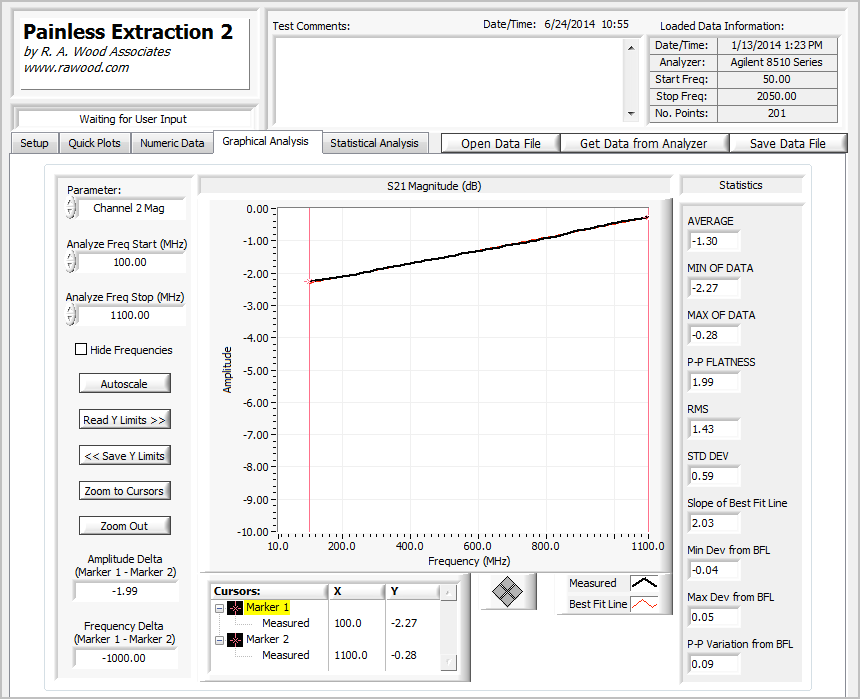Viewport: 860px width, 699px height.
Task: Click the AVERAGE statistic value -1.30
Action: point(713,241)
